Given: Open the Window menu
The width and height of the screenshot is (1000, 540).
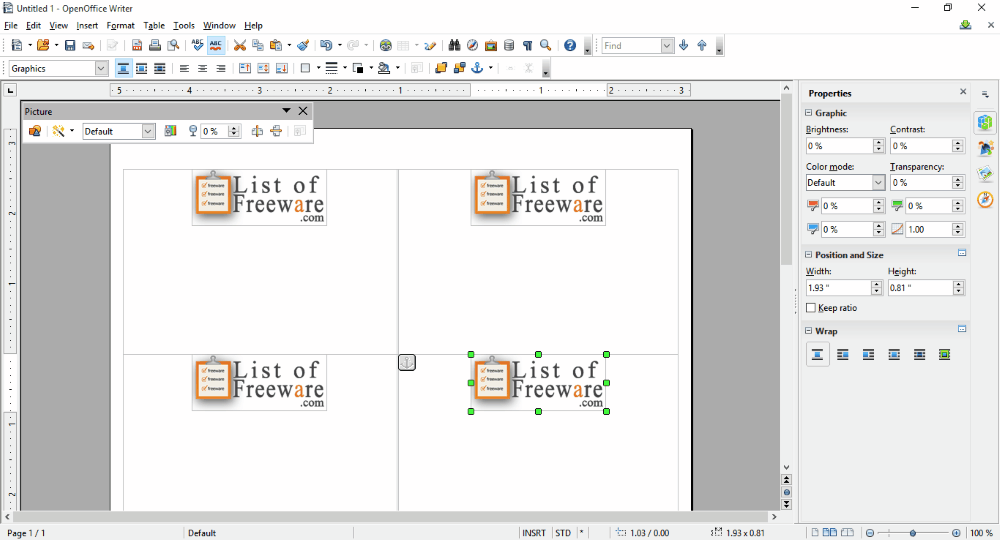Looking at the screenshot, I should 219,26.
